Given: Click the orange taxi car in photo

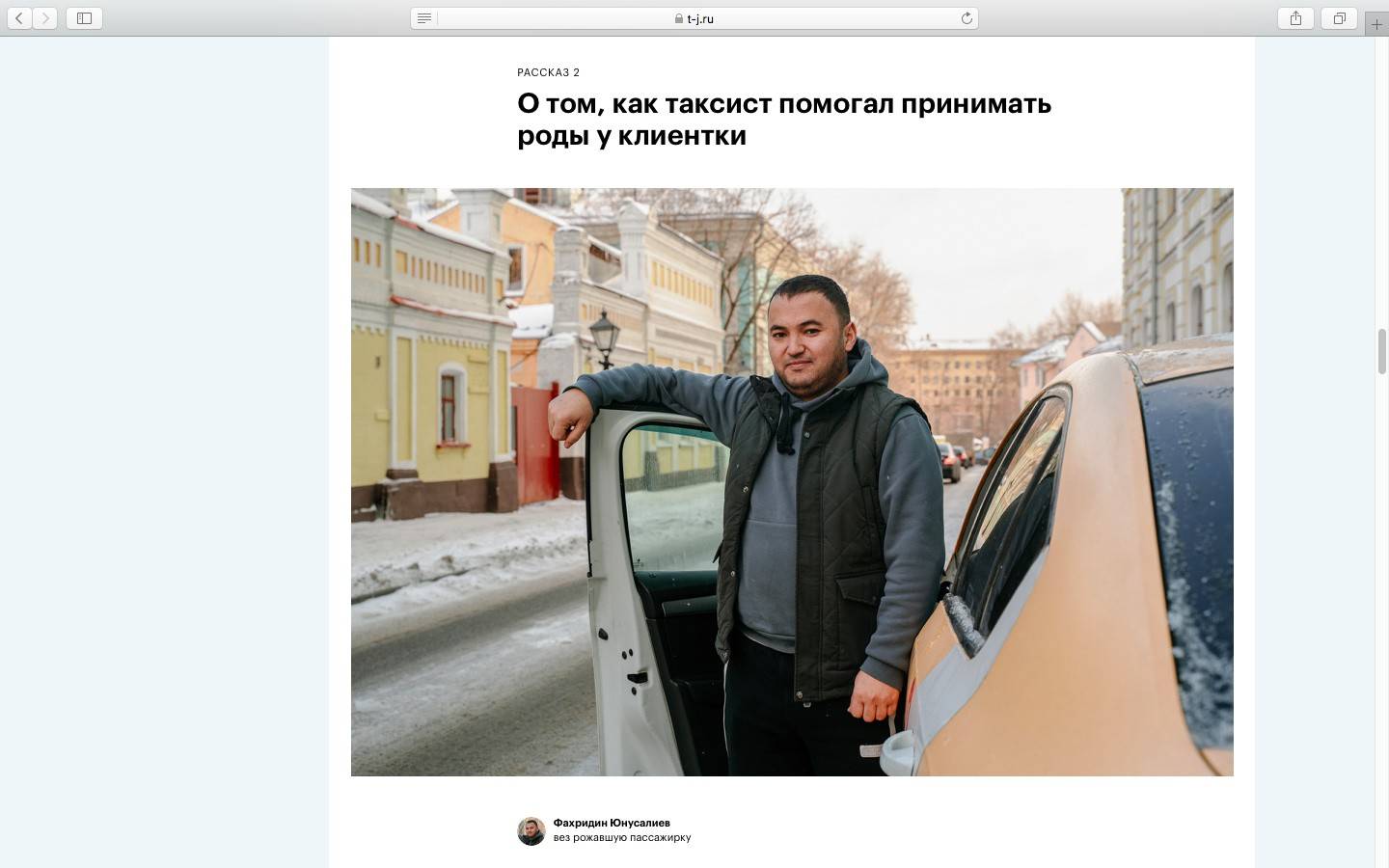Looking at the screenshot, I should (1071, 569).
